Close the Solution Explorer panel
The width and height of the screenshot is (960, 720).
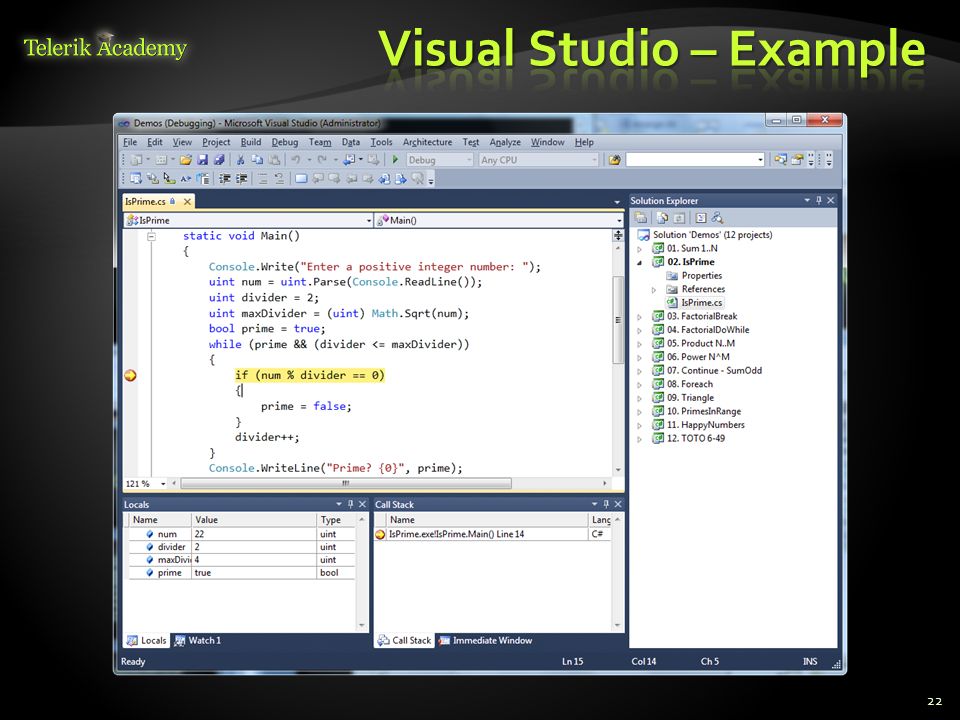831,200
